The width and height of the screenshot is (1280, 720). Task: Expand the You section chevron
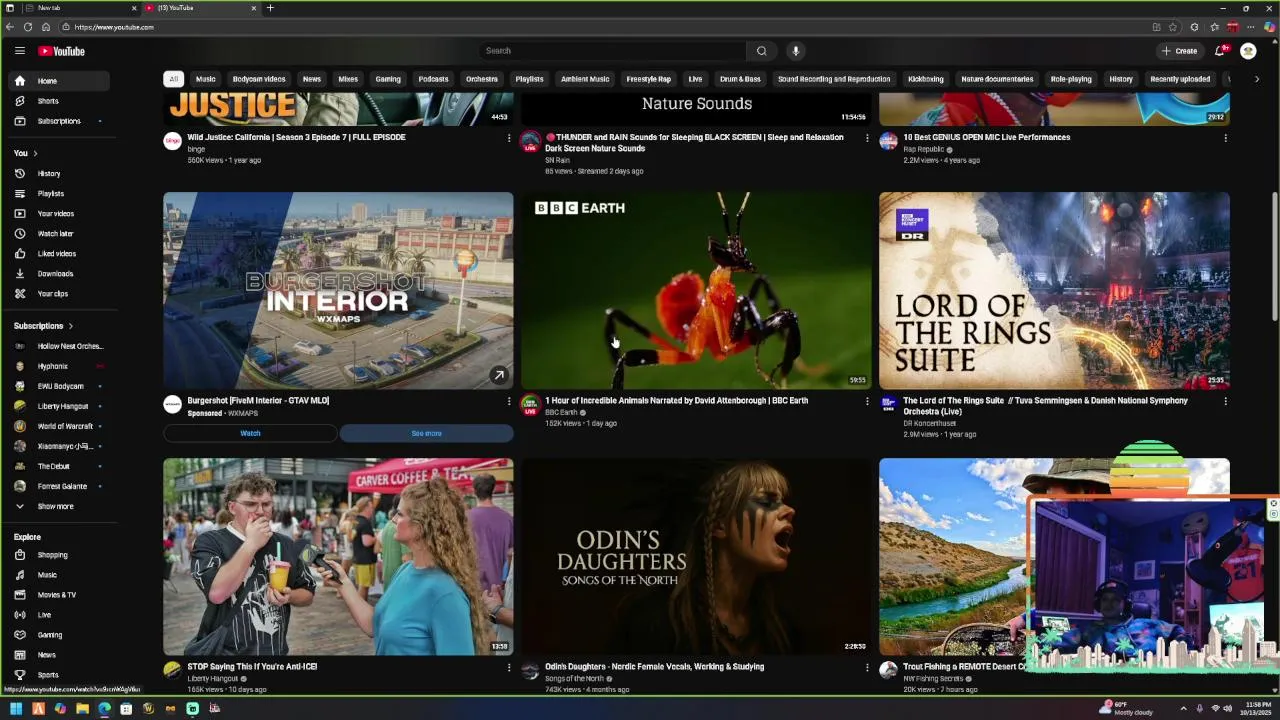coord(35,153)
